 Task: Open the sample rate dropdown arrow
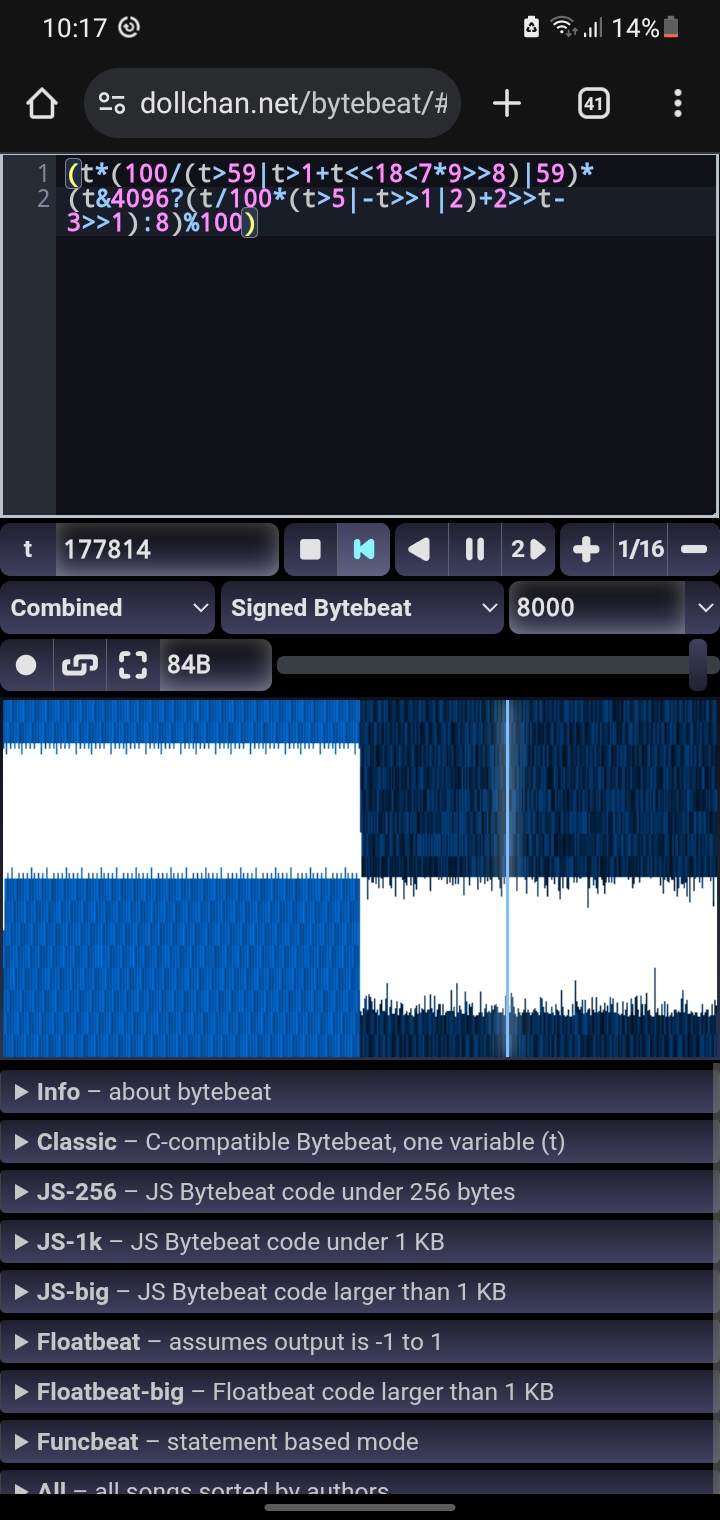click(704, 608)
